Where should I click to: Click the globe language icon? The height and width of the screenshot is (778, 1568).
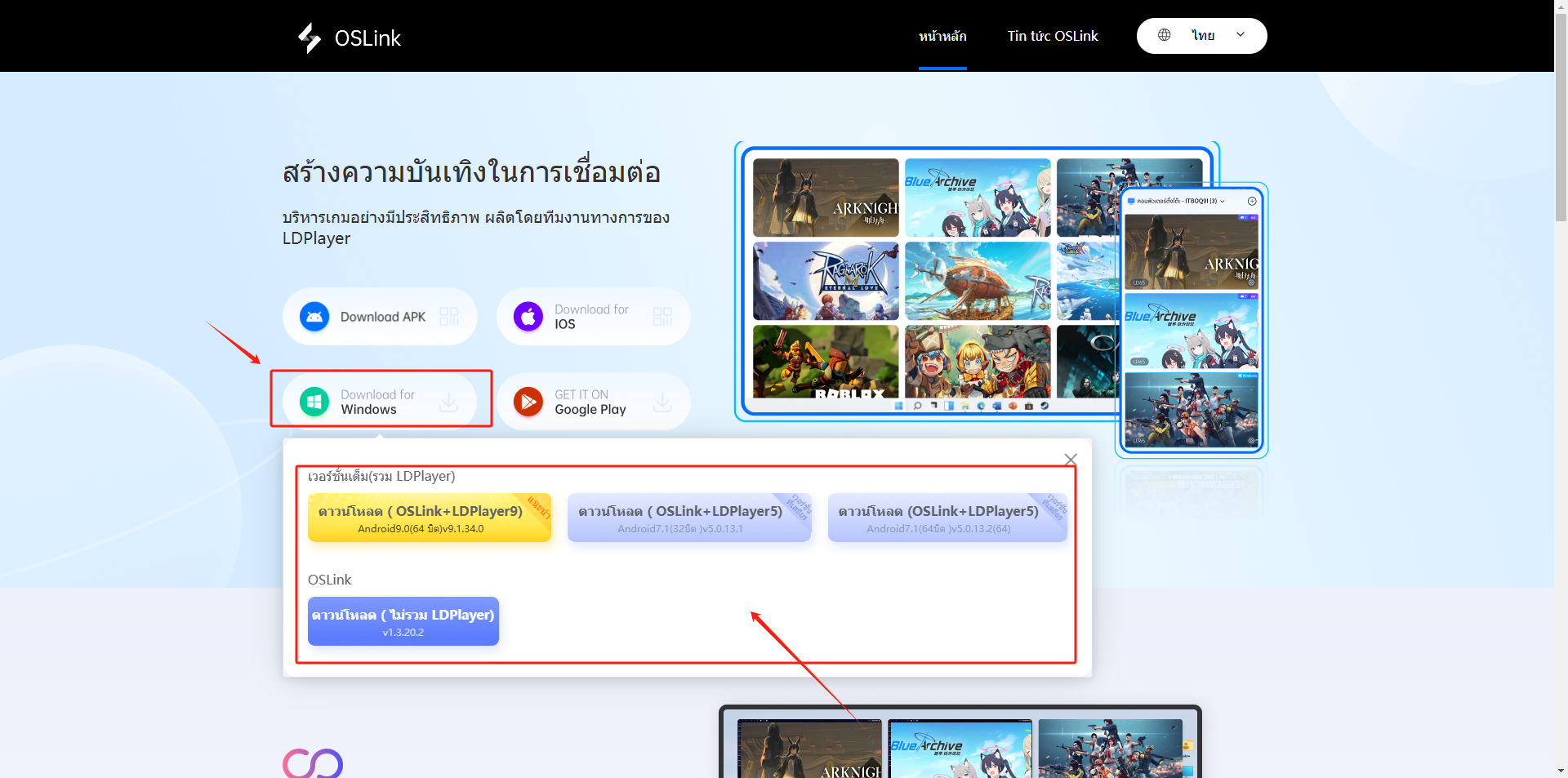pyautogui.click(x=1165, y=35)
